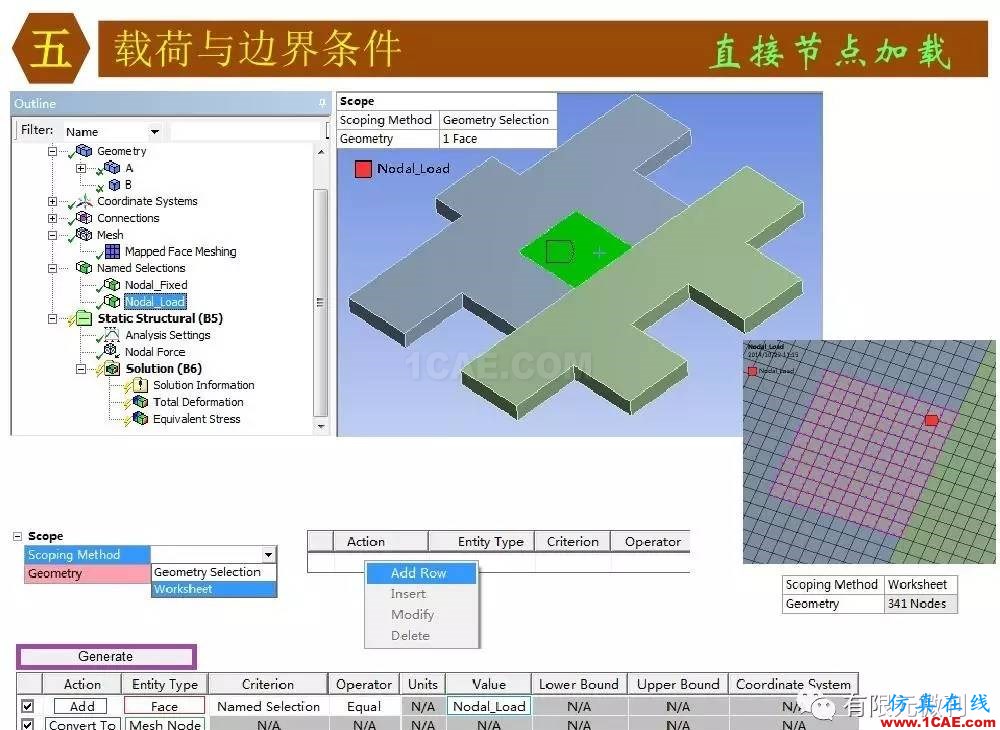Open the Scoping Method dropdown arrow
Viewport: 1000px width, 730px height.
click(268, 555)
